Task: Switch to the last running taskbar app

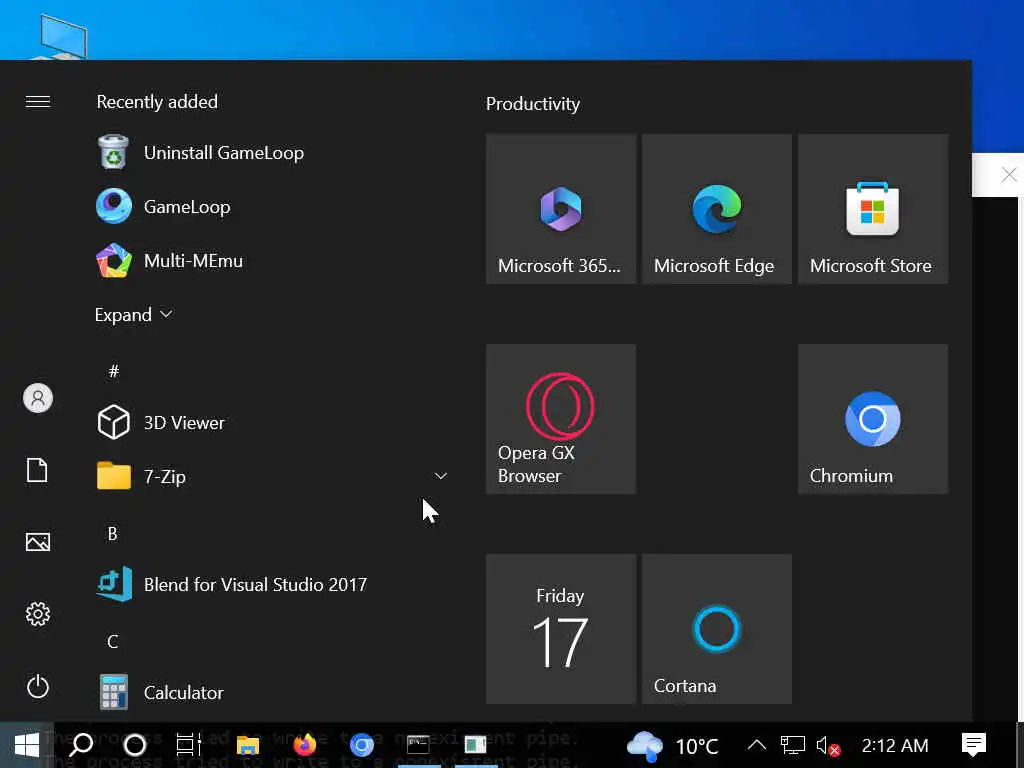Action: click(x=475, y=745)
